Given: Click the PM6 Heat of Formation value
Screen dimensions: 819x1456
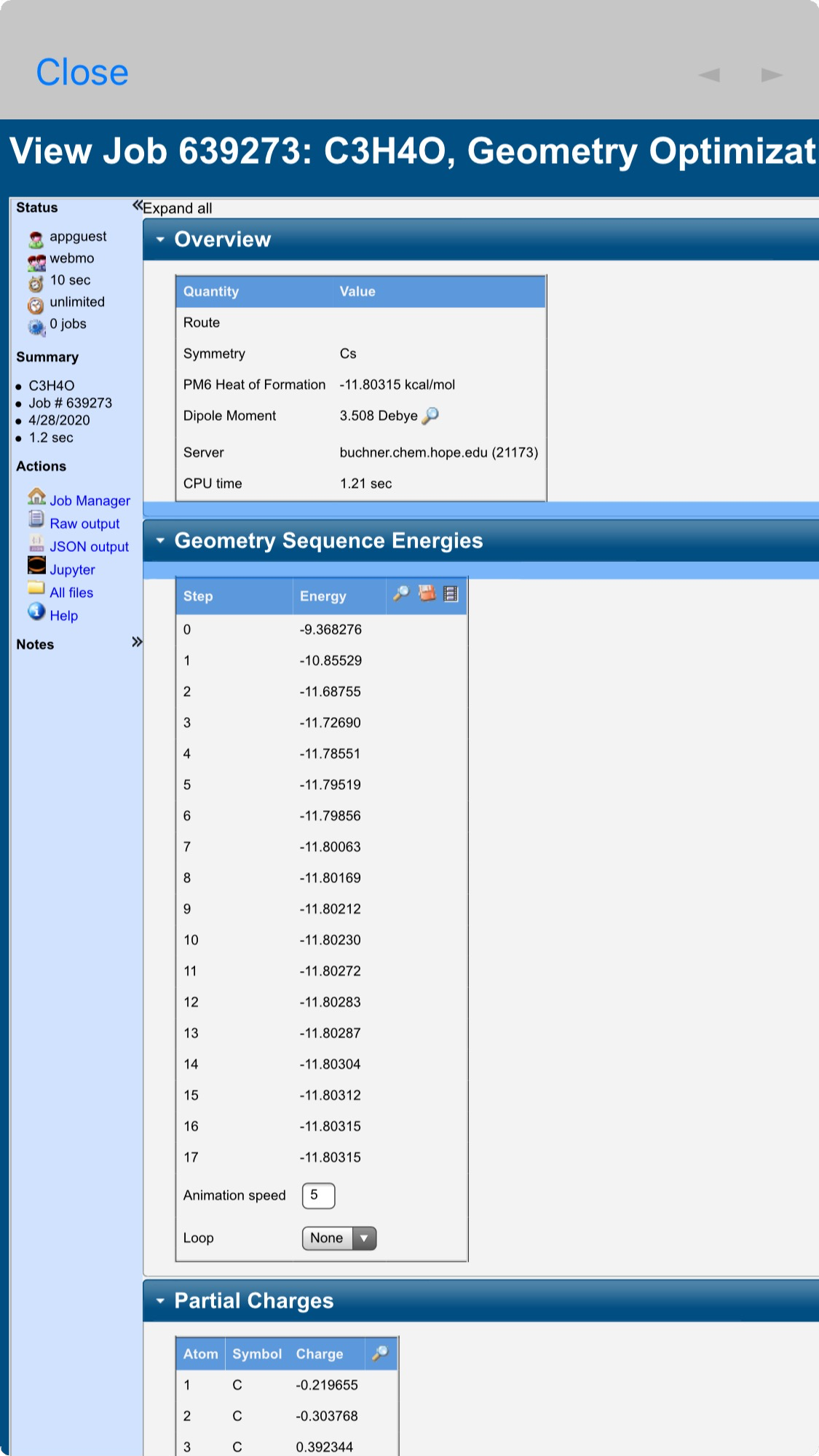Looking at the screenshot, I should 397,384.
